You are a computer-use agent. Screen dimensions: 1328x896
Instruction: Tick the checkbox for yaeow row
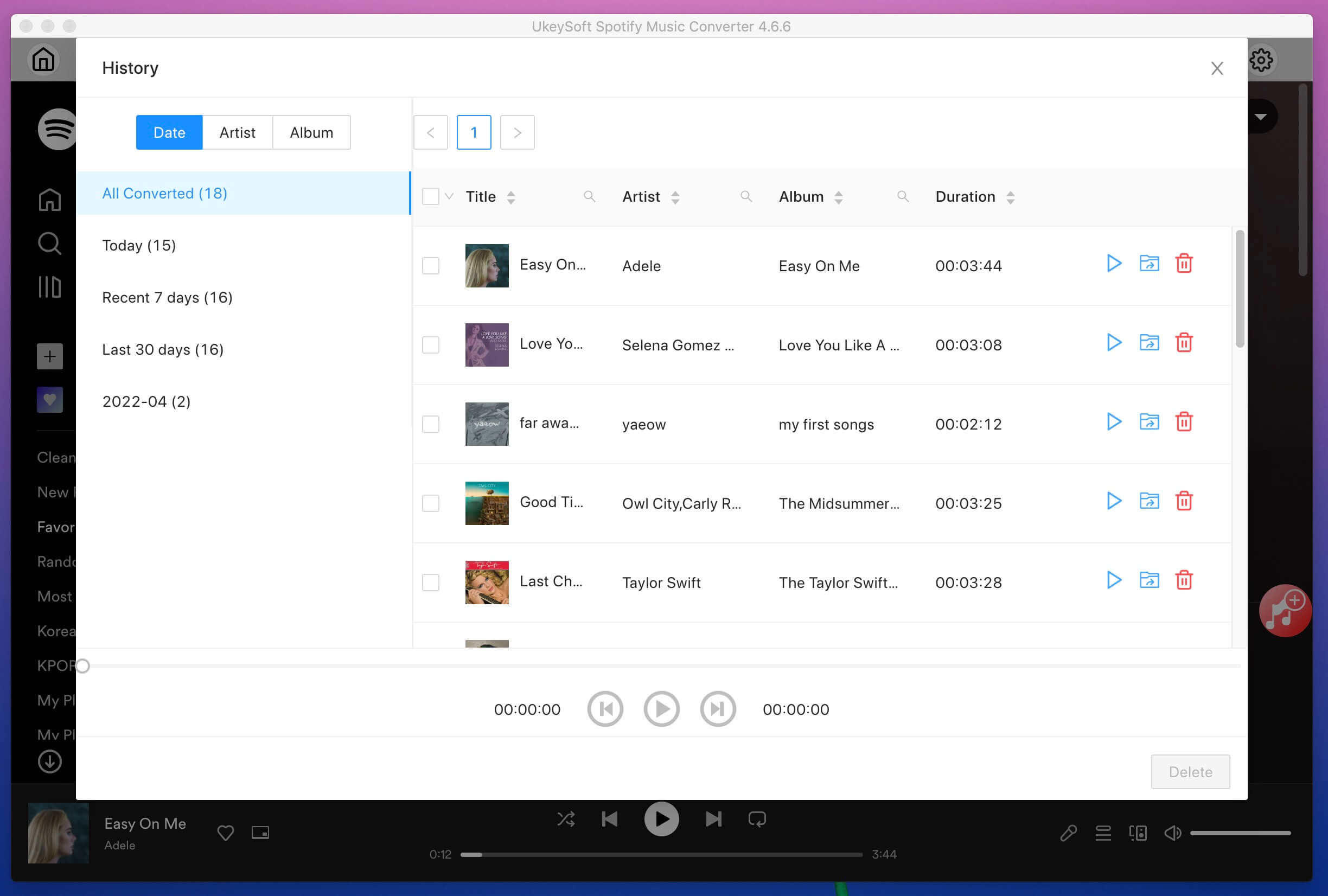[430, 424]
